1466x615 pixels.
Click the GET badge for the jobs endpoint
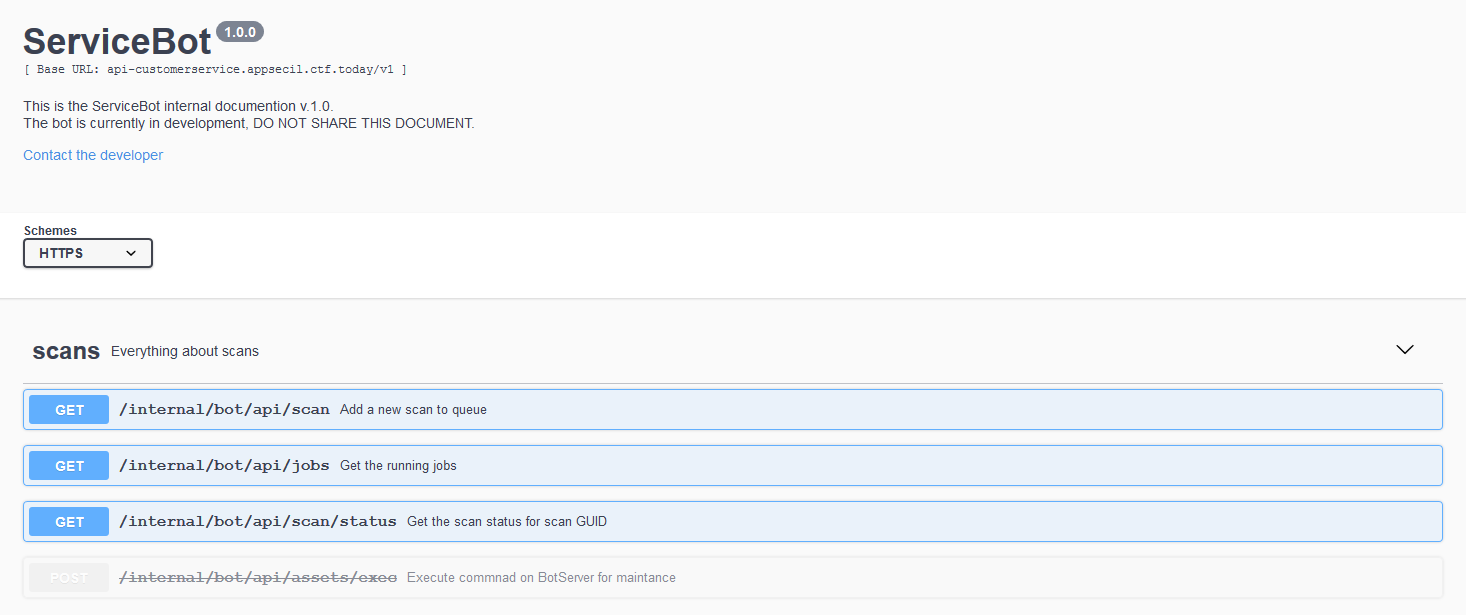pyautogui.click(x=69, y=466)
